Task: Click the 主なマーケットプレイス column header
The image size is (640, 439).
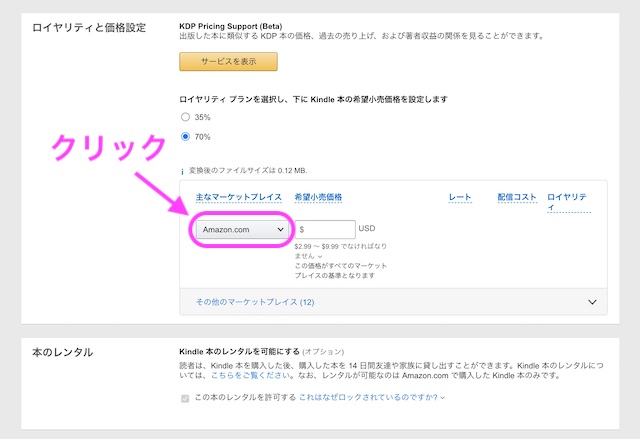Action: [238, 198]
